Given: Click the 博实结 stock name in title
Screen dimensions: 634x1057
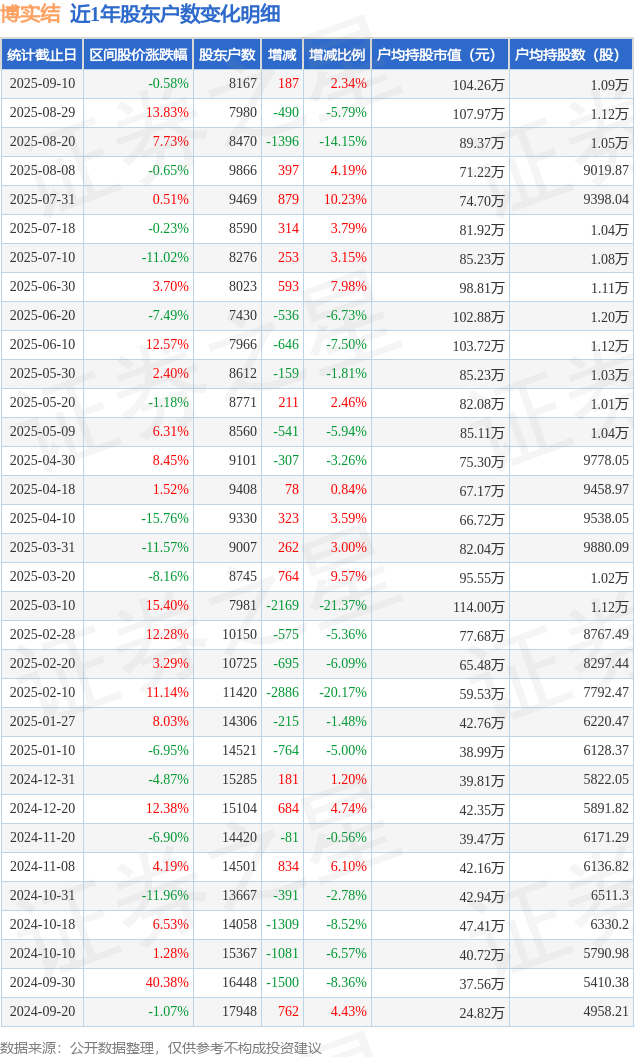Looking at the screenshot, I should [31, 14].
